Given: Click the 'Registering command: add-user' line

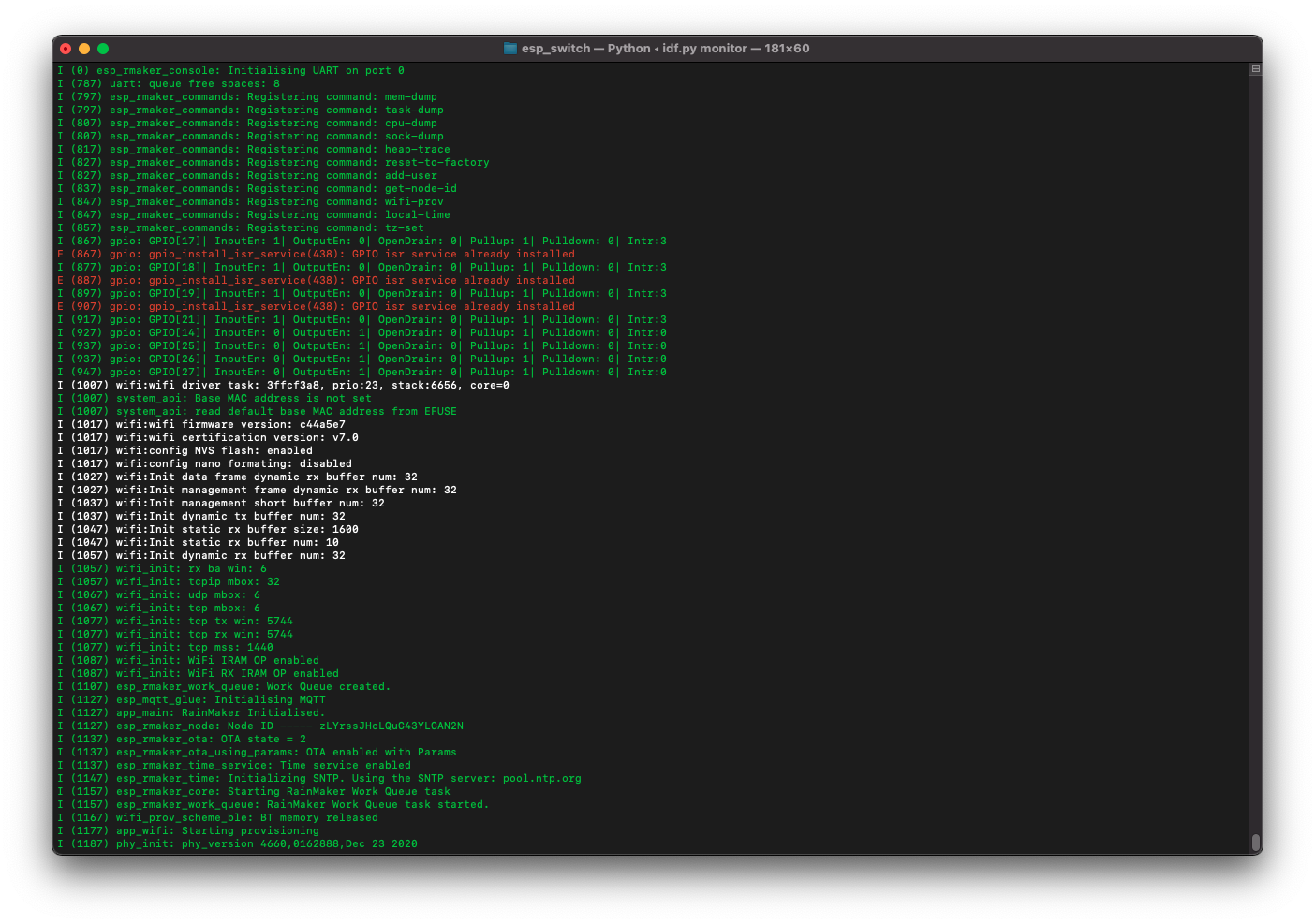Looking at the screenshot, I should 247,175.
